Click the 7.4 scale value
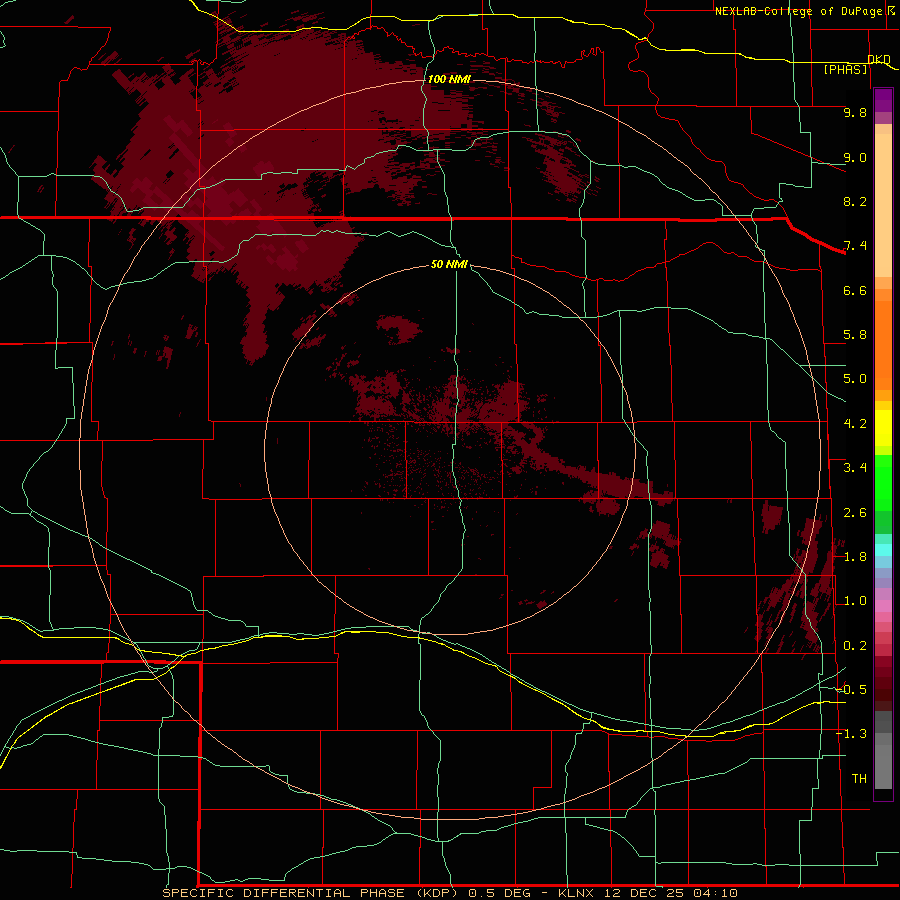 click(x=855, y=246)
